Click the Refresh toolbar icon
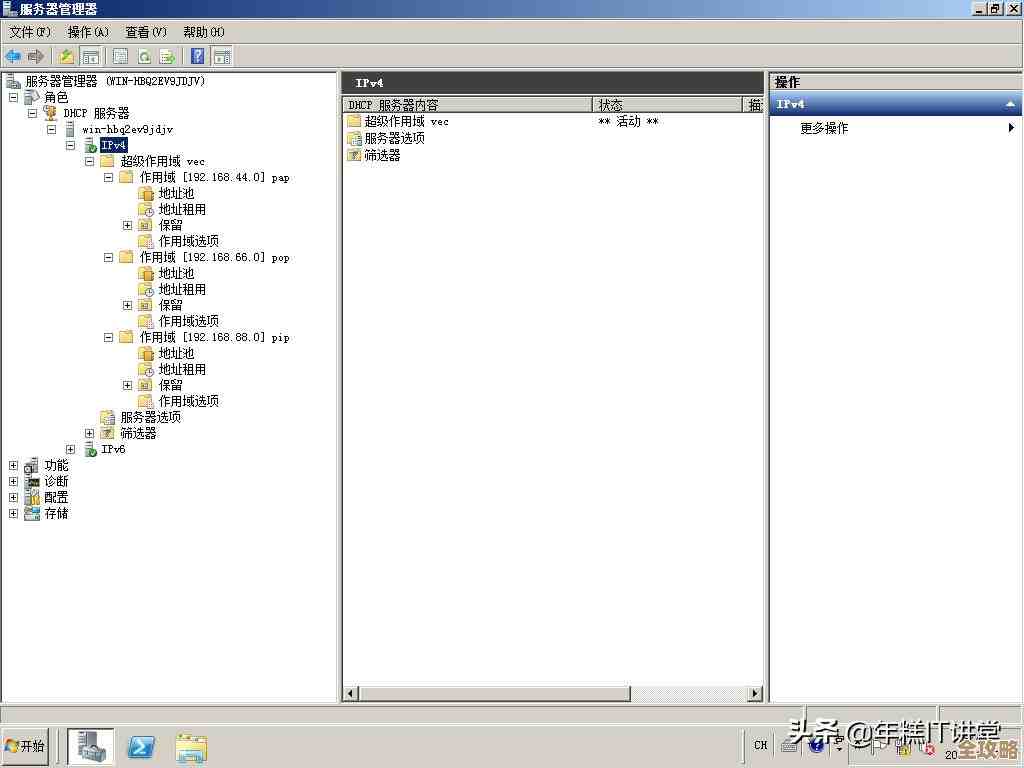 [144, 57]
